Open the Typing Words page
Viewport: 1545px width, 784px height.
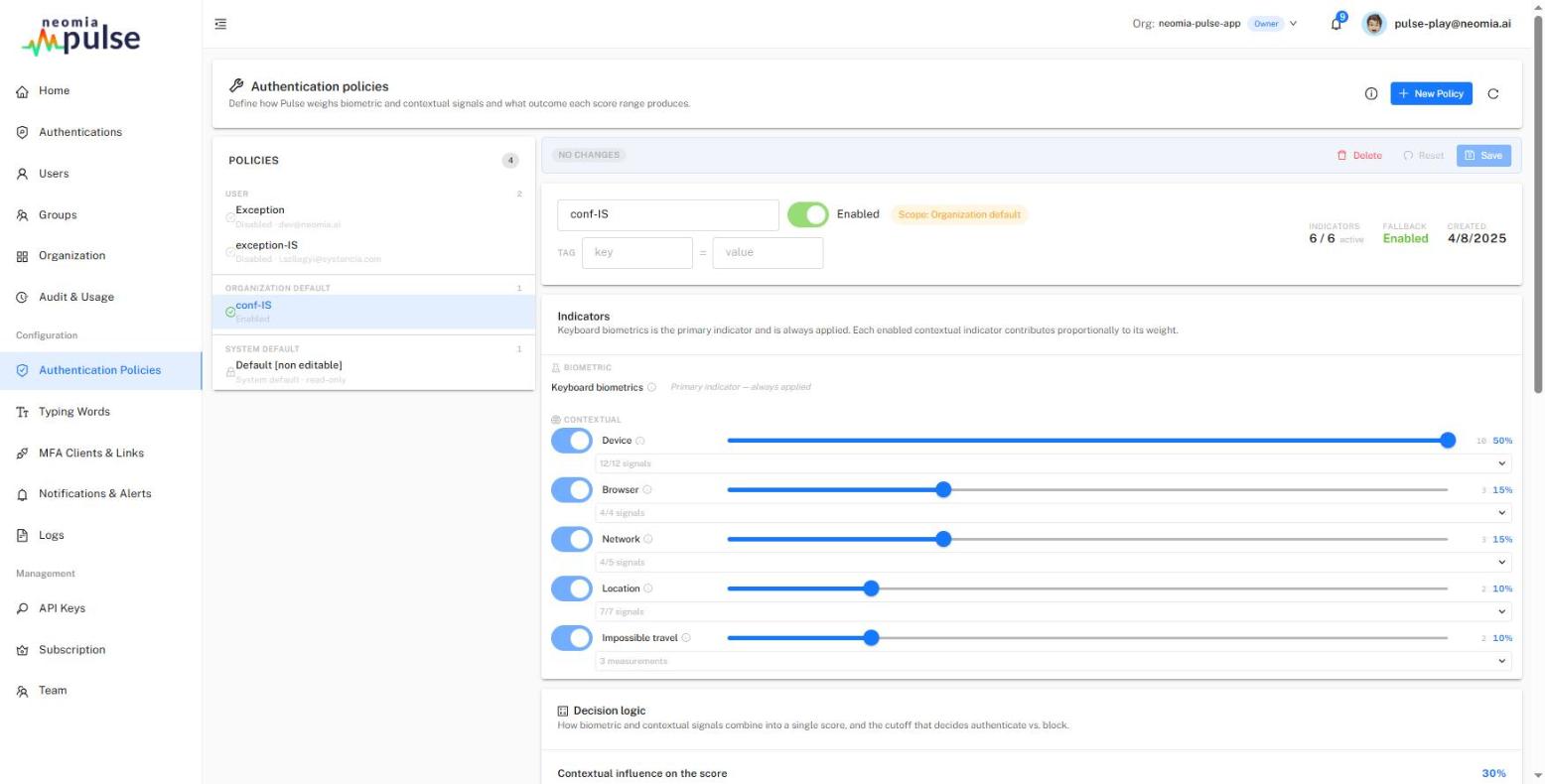tap(100, 412)
